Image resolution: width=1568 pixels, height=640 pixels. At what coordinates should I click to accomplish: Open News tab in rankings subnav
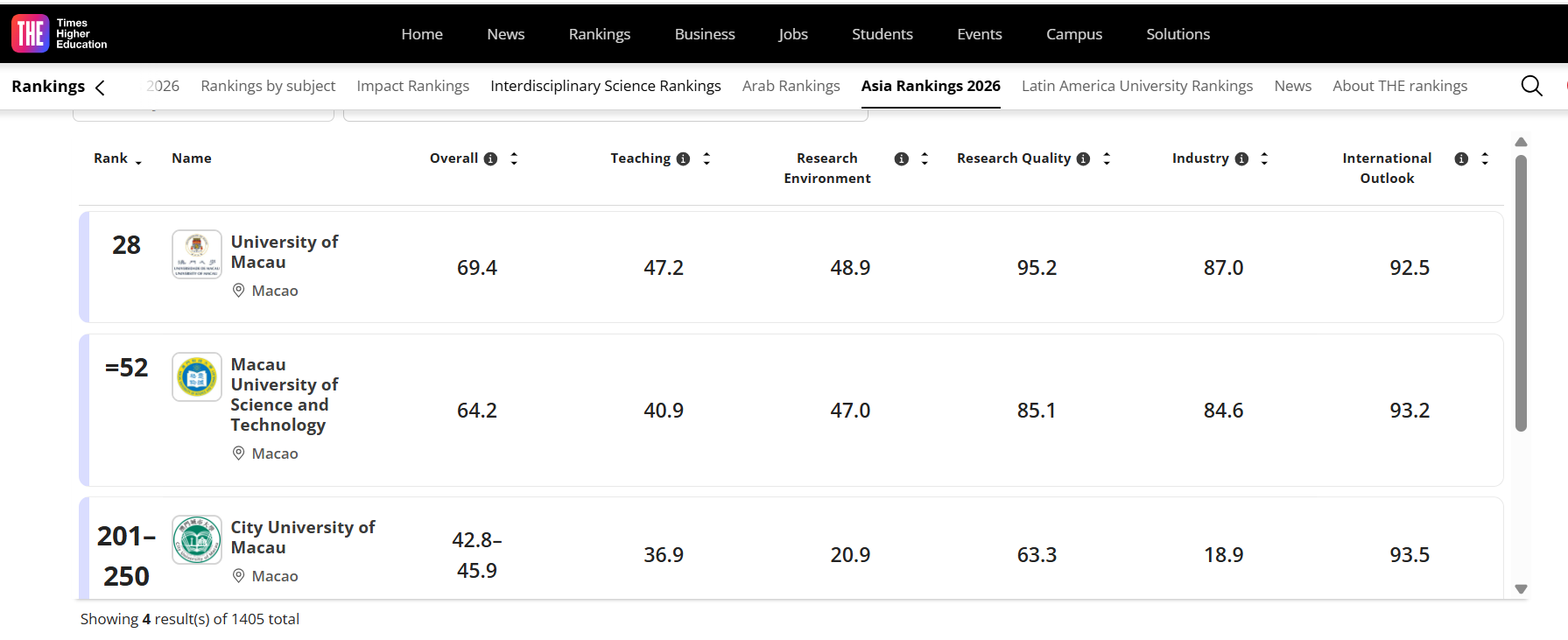tap(1293, 86)
